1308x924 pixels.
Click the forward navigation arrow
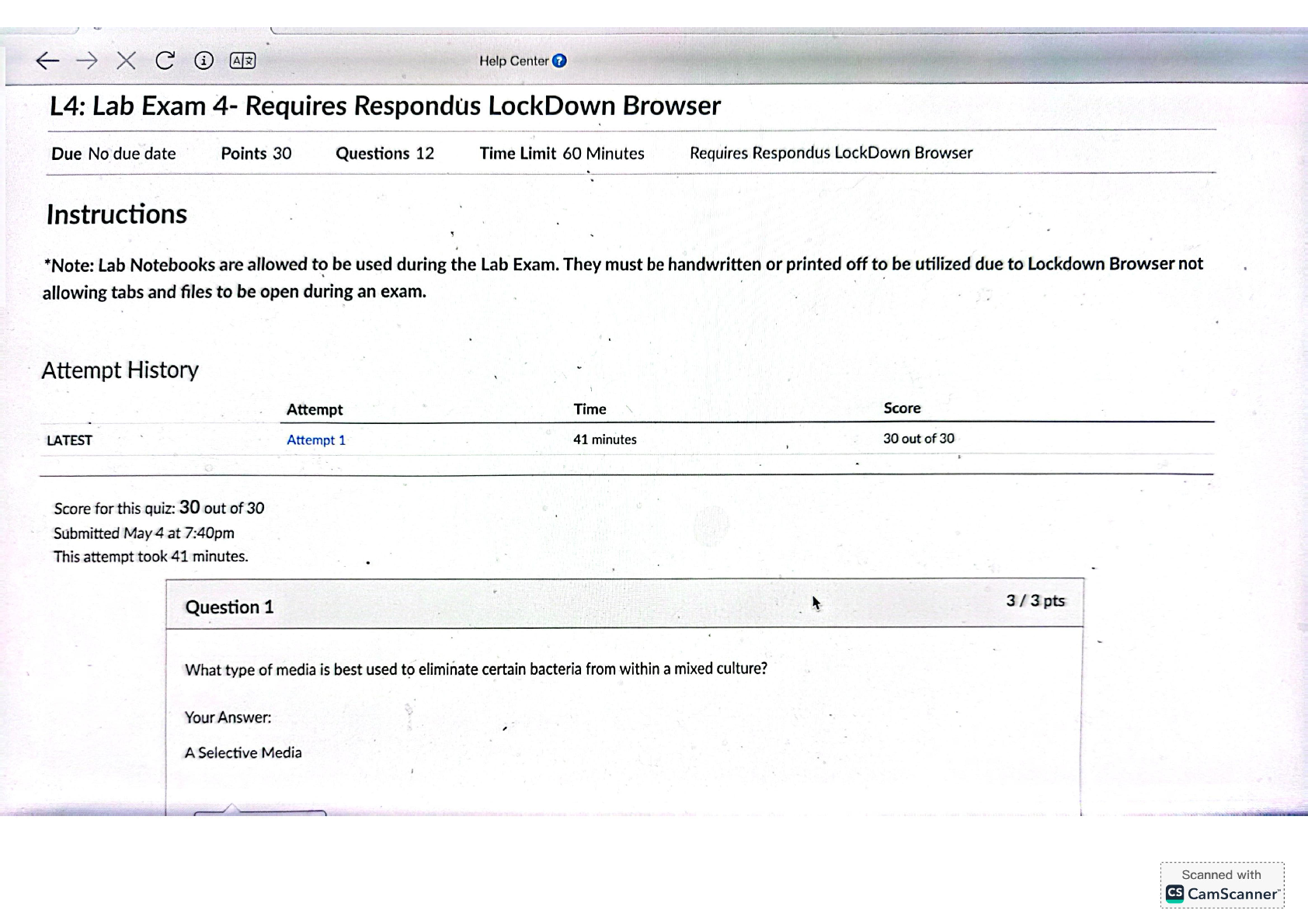pos(87,61)
